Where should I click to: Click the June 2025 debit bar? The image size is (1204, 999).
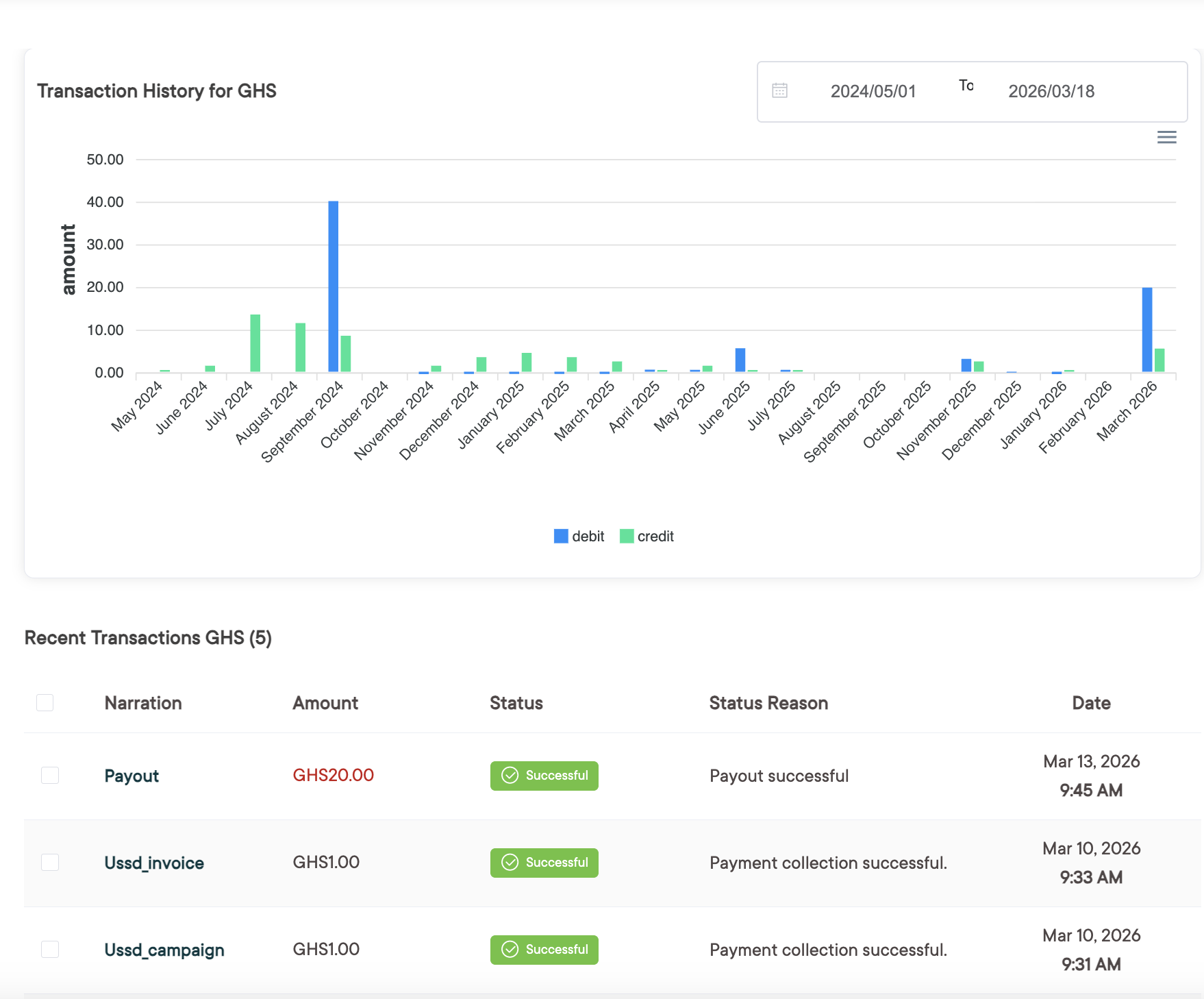click(740, 360)
